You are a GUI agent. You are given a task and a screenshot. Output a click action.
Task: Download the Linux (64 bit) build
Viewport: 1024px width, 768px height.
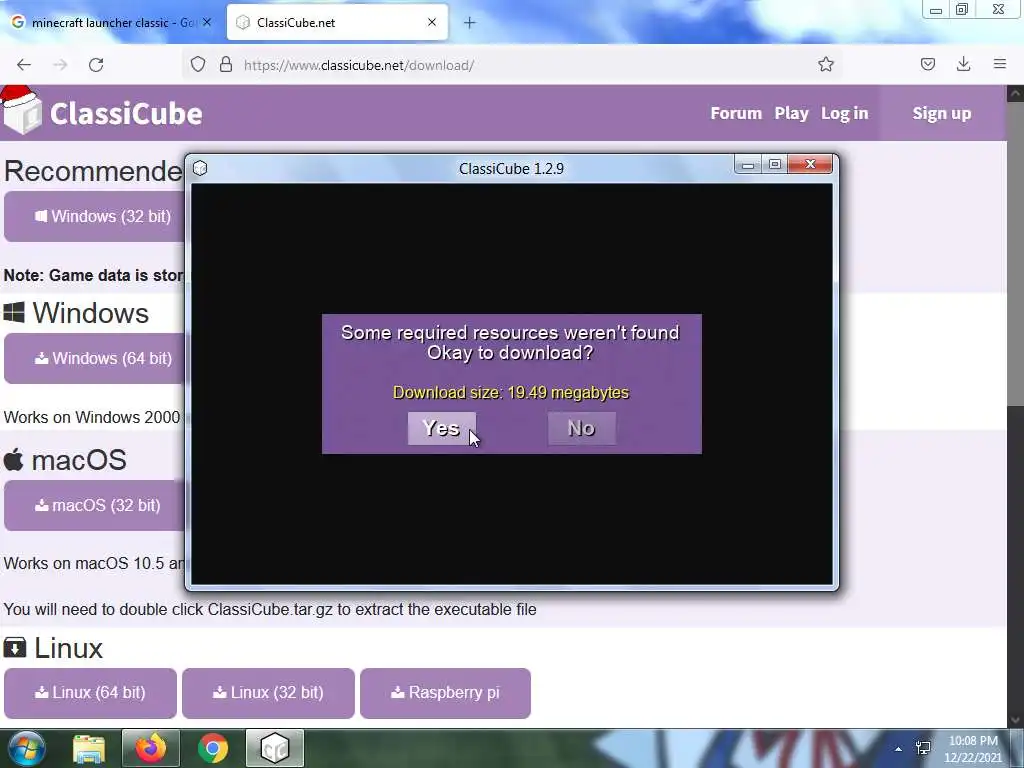pyautogui.click(x=90, y=693)
